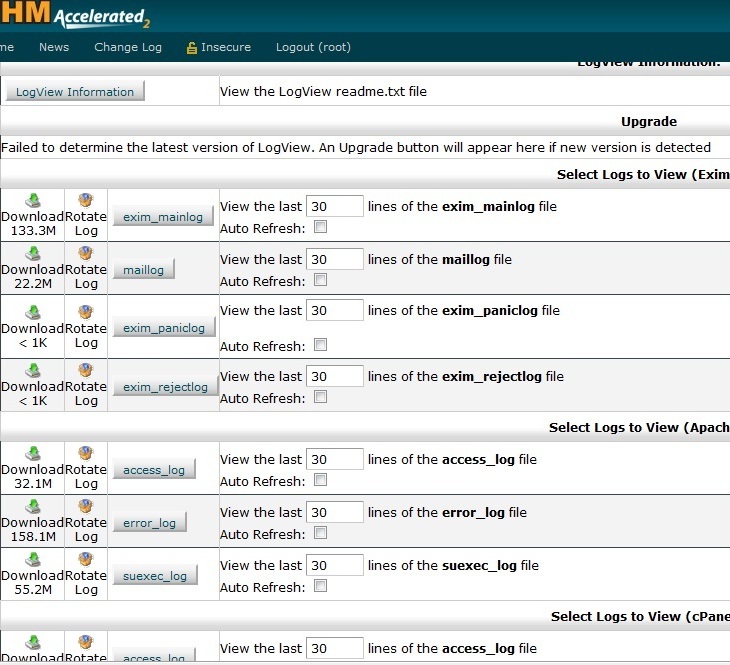
Task: Click the lines input field for Apache access_log
Action: [x=335, y=459]
